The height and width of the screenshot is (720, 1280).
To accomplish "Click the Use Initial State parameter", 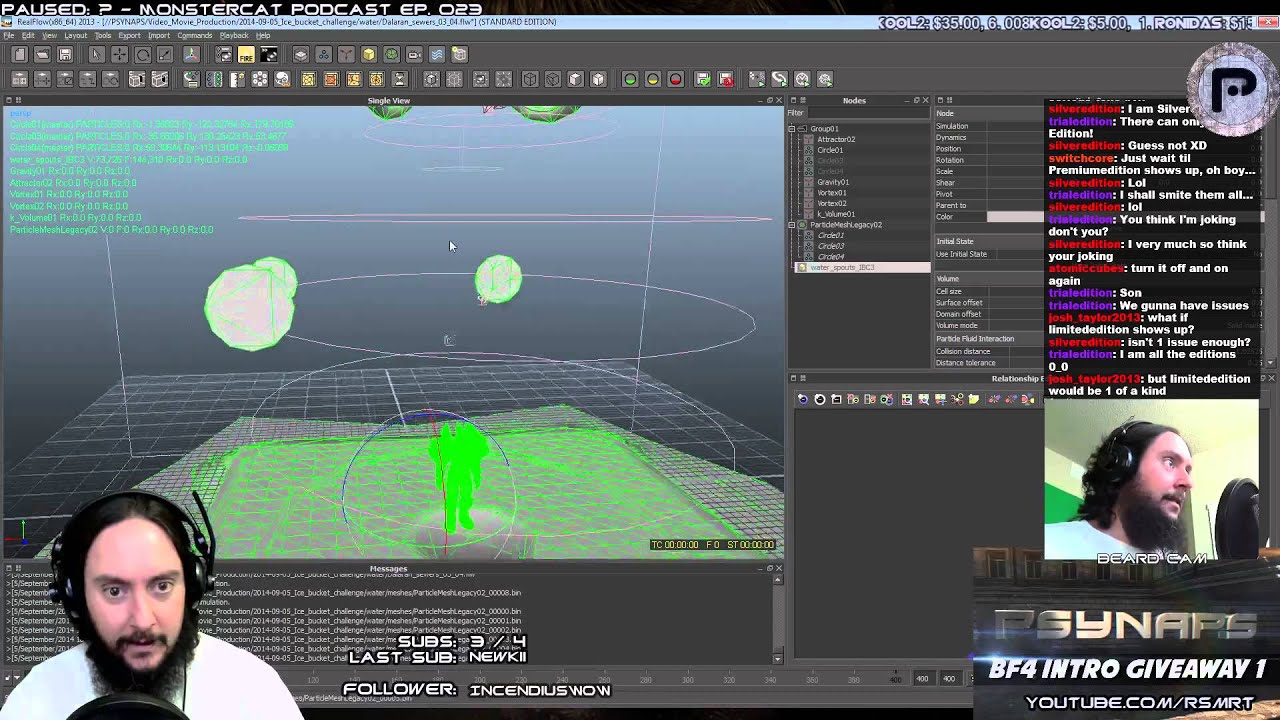I will [988, 254].
